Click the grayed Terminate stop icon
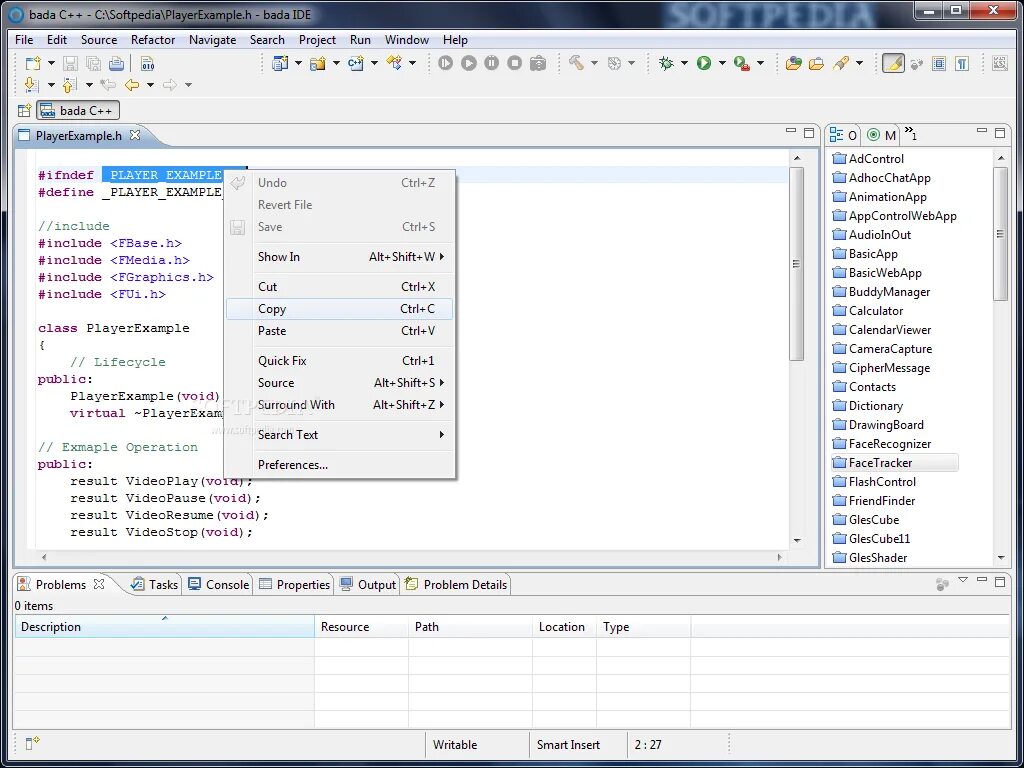This screenshot has height=768, width=1024. pos(515,63)
